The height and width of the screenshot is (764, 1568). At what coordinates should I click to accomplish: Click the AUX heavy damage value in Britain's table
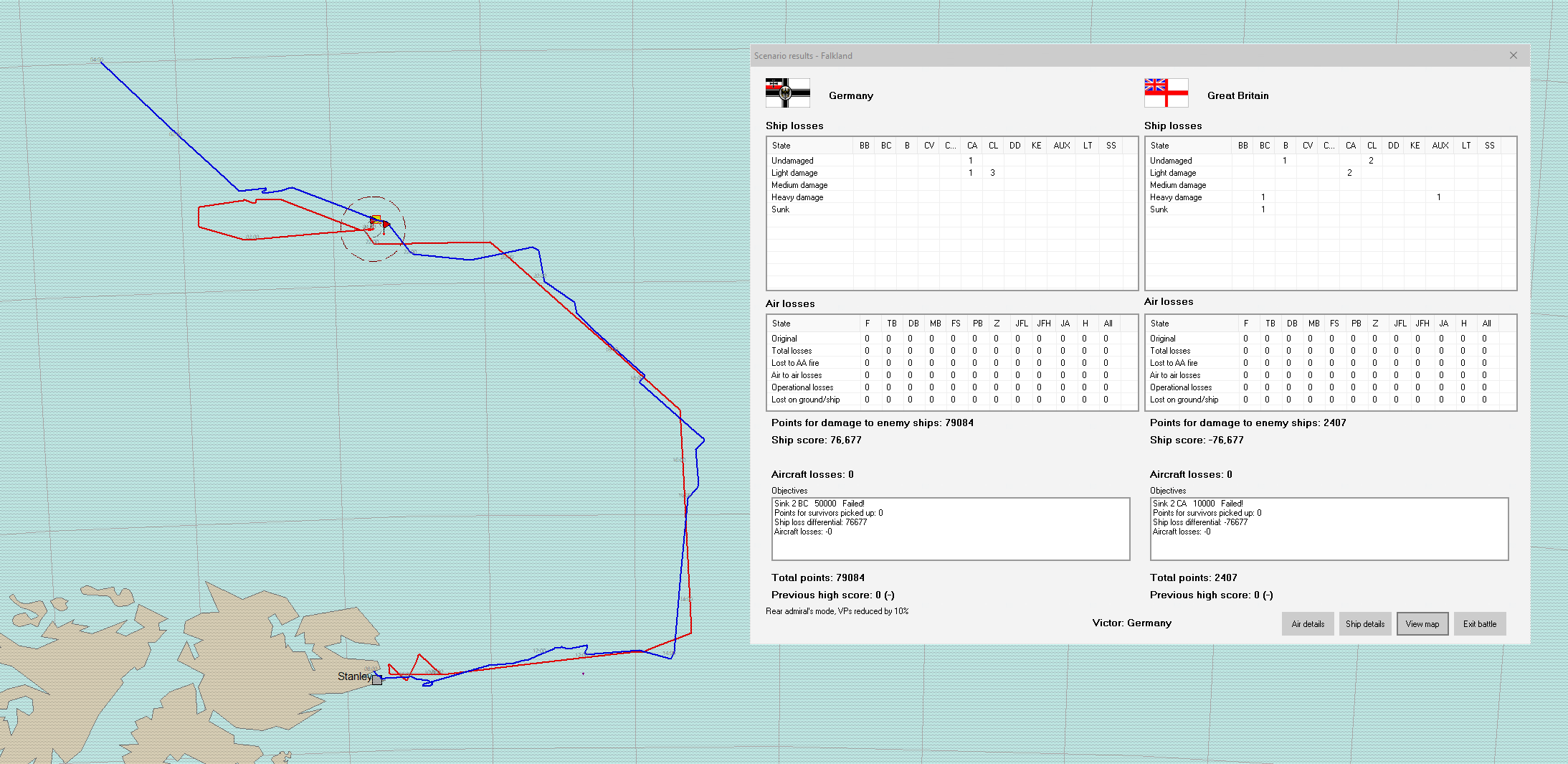point(1438,197)
